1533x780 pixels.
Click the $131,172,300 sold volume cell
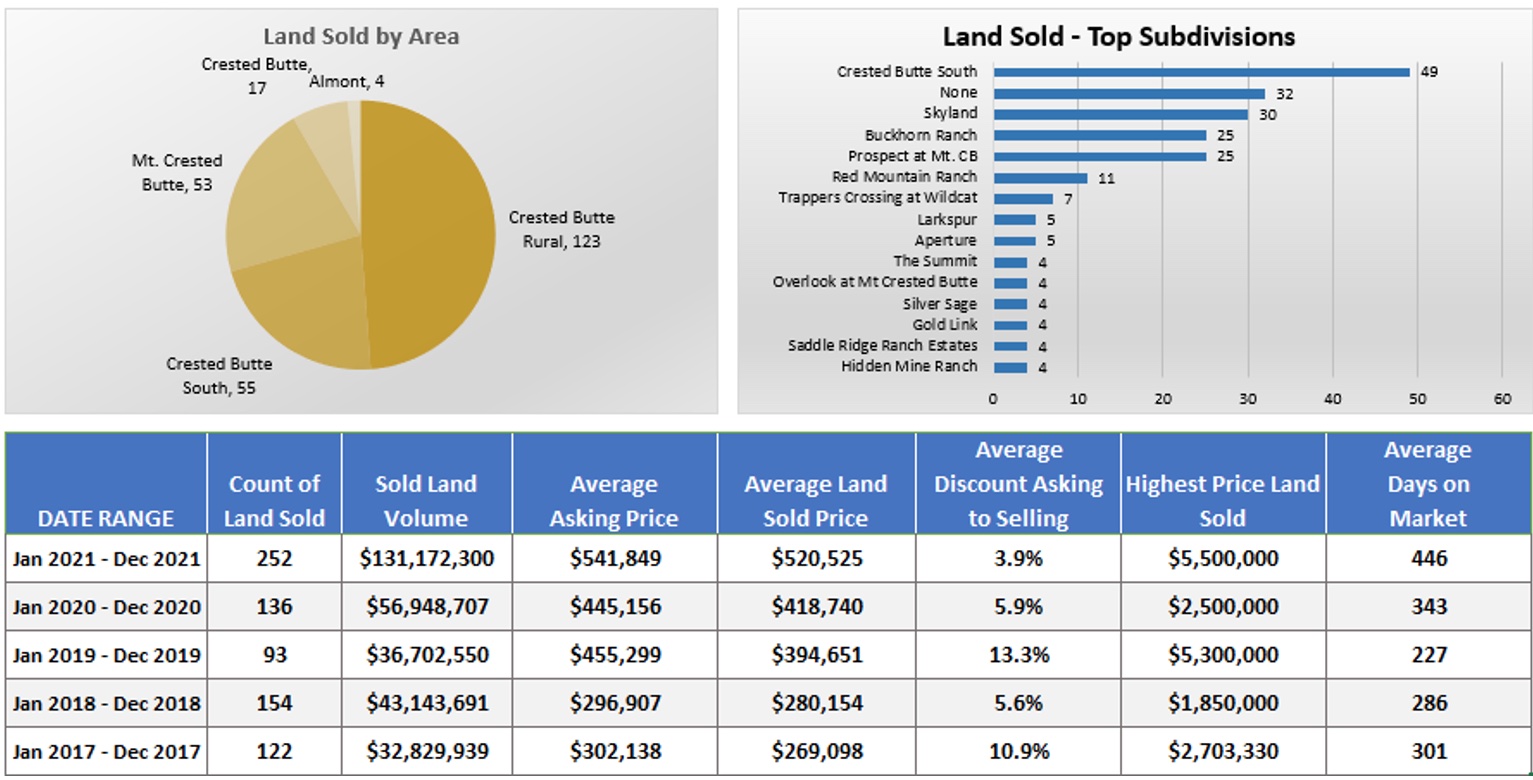point(427,559)
